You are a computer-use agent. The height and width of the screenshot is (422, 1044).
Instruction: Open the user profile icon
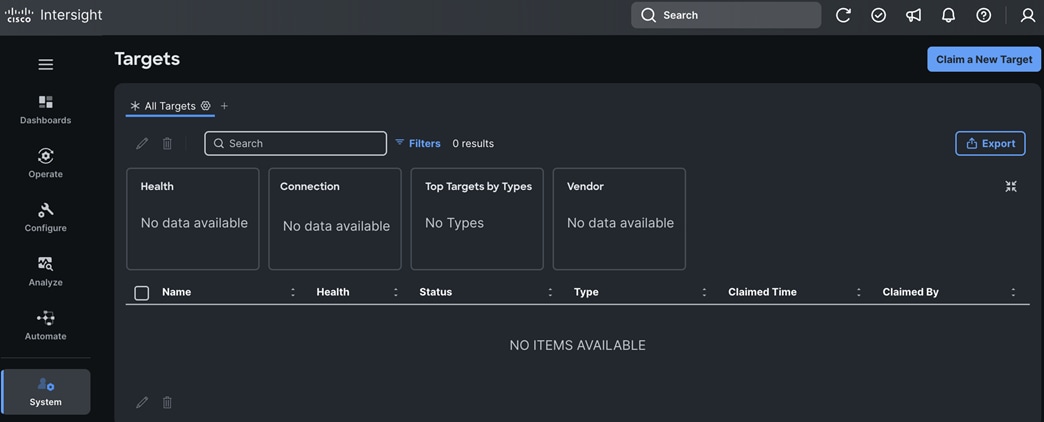point(1028,15)
